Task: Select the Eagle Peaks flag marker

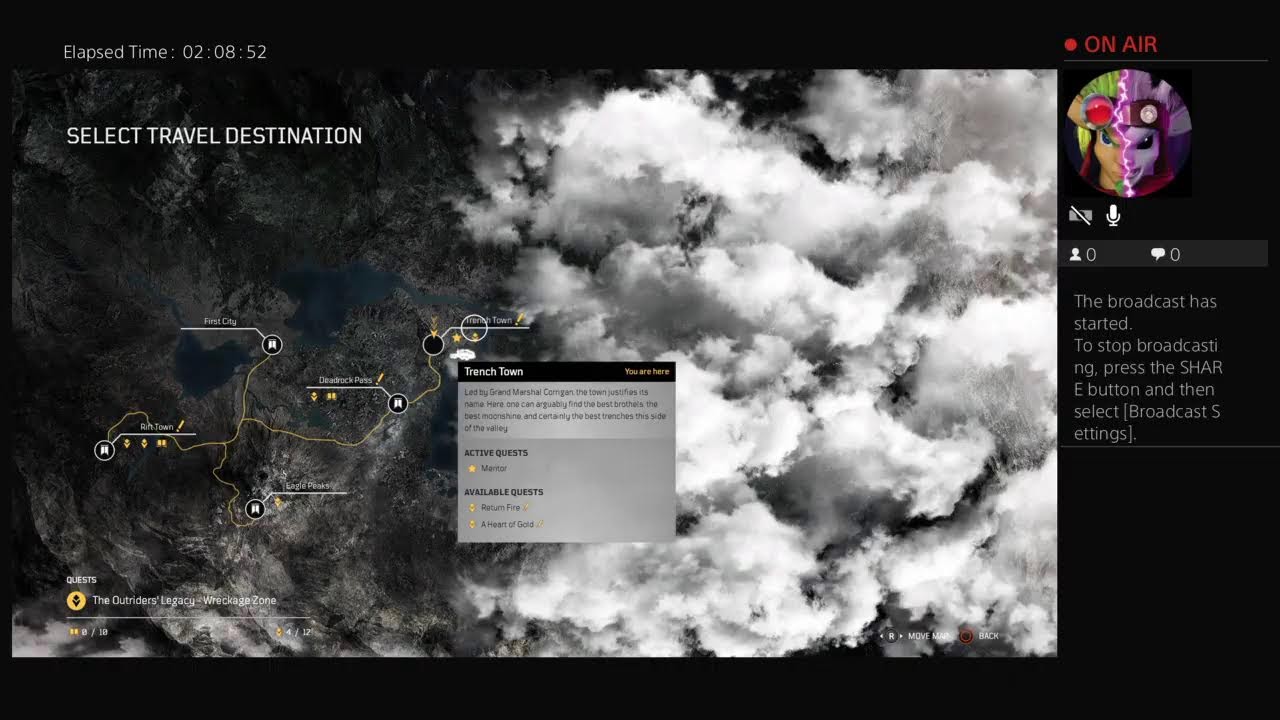Action: coord(255,509)
